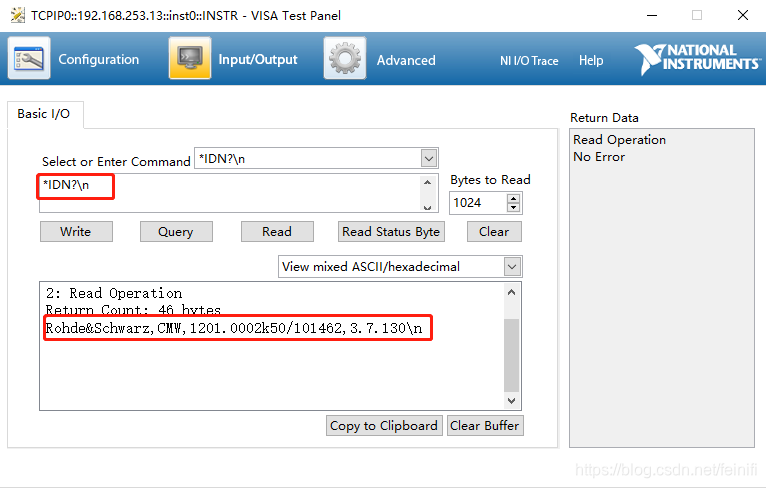Select the Input/Output monitor icon
This screenshot has height=488, width=766.
pyautogui.click(x=190, y=58)
